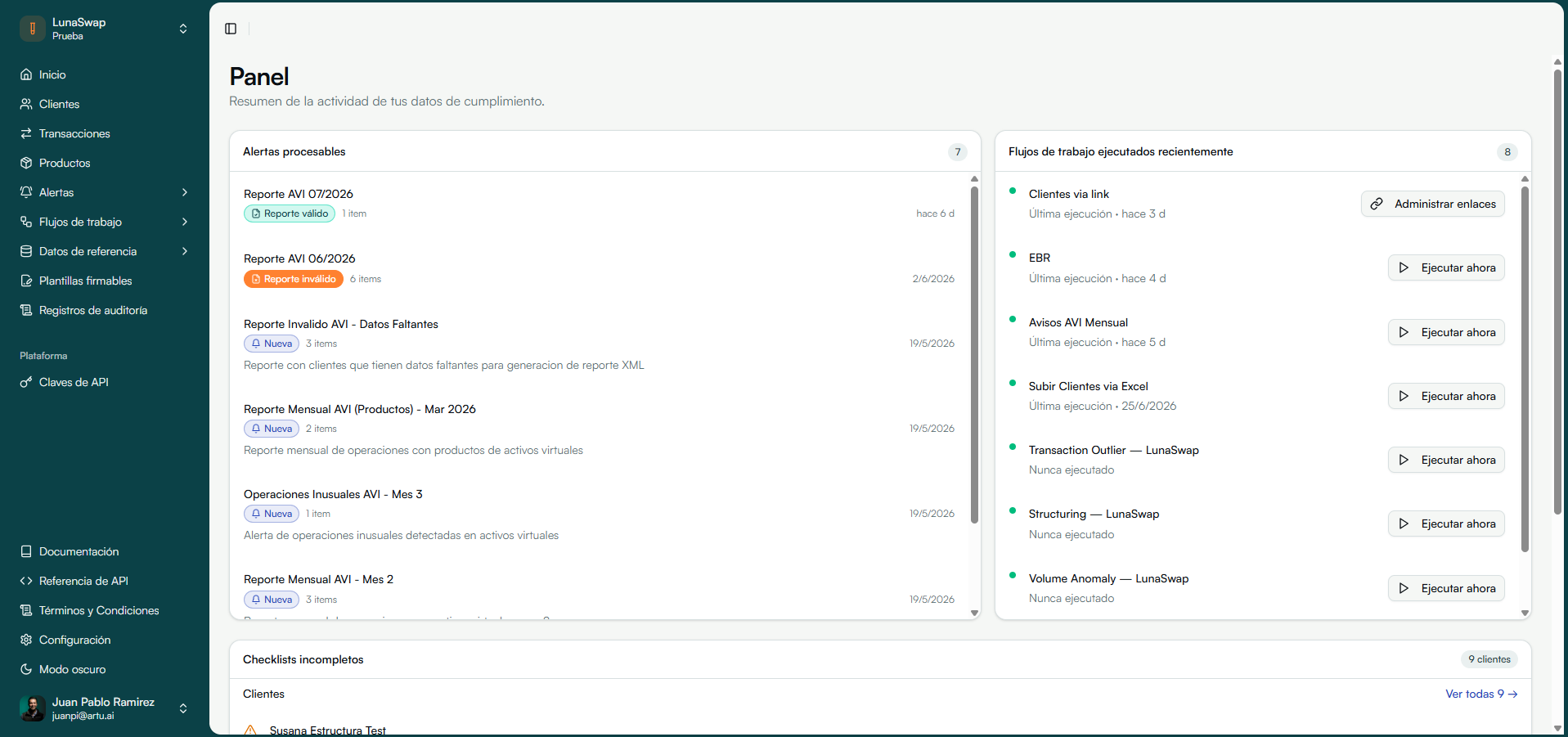The image size is (1568, 737).
Task: Click the Productos box icon
Action: click(x=26, y=163)
